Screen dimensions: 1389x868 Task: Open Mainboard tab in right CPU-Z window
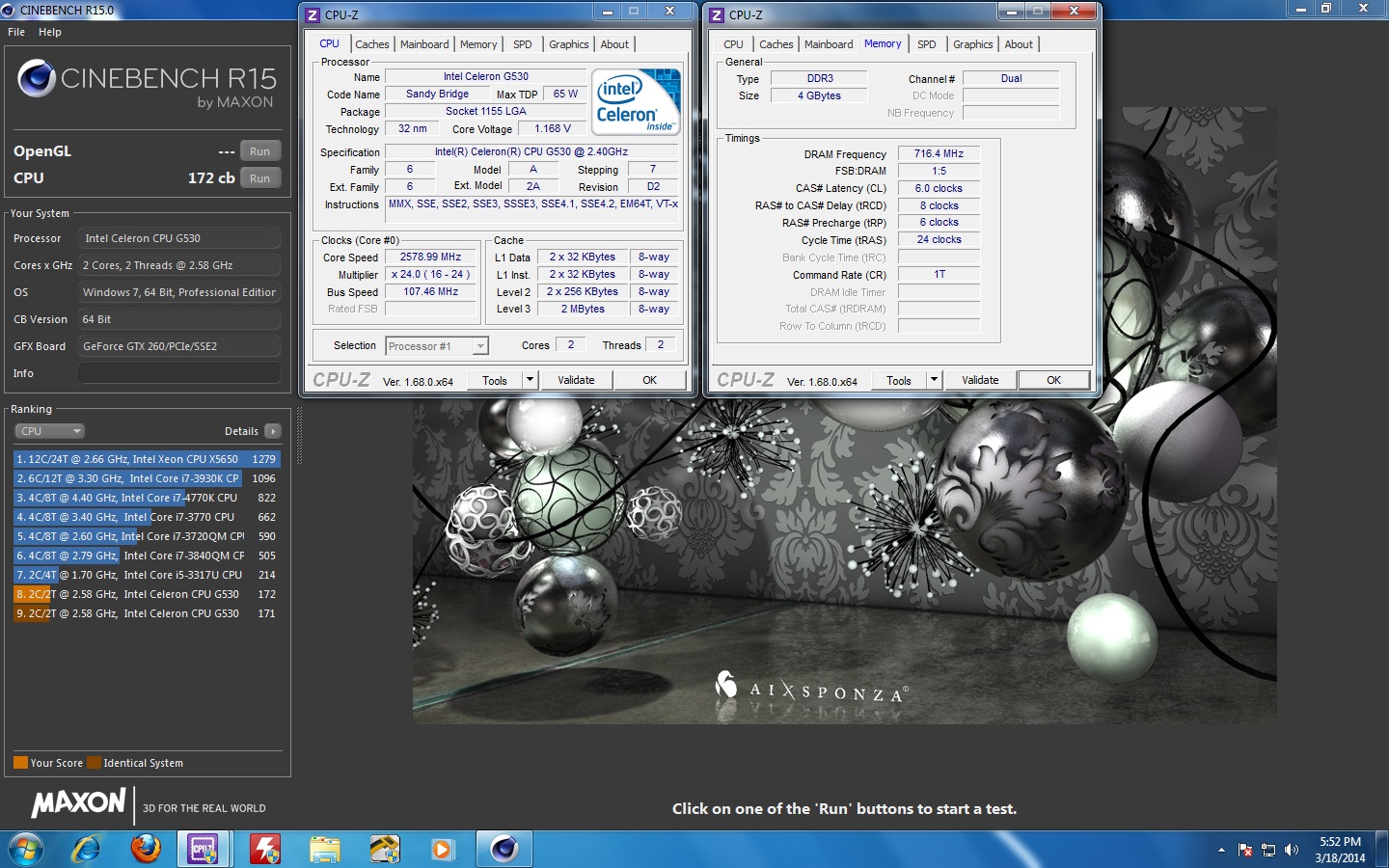click(829, 44)
